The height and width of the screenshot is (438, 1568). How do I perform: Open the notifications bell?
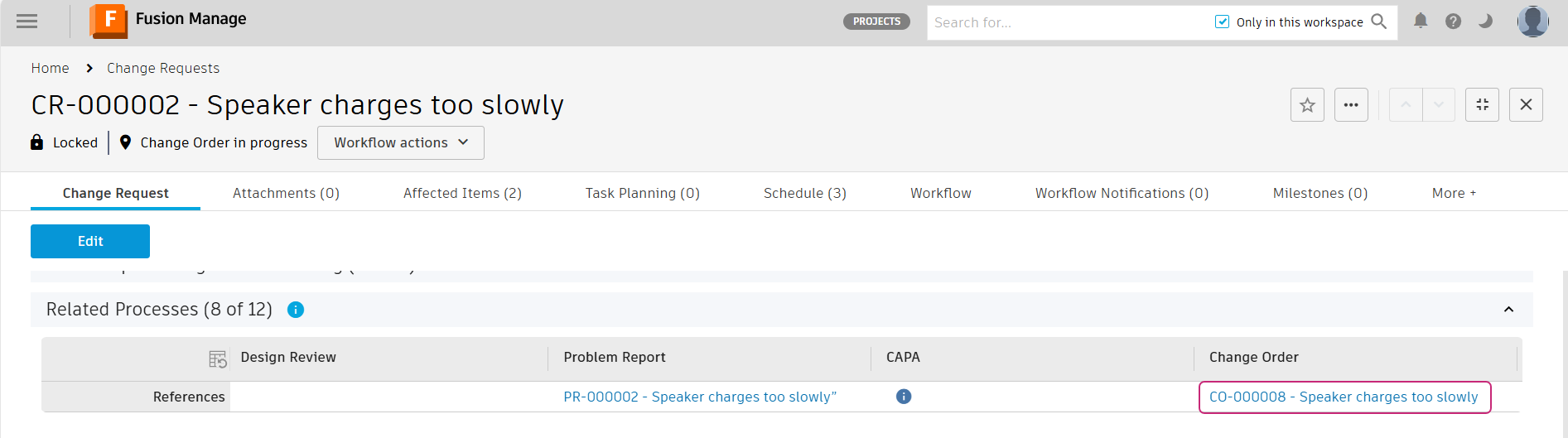point(1421,22)
